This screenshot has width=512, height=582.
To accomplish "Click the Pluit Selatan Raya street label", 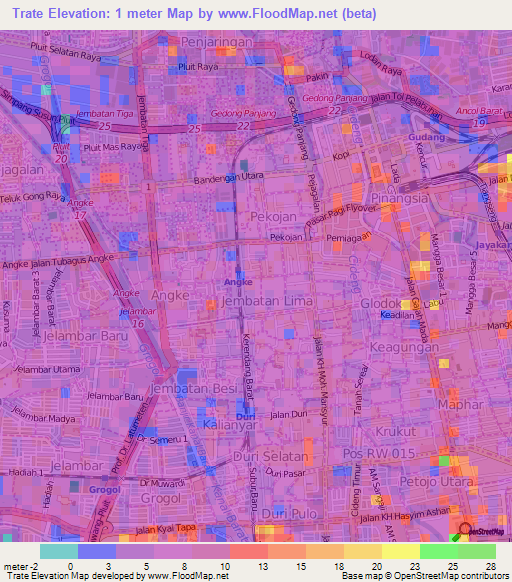I will (66, 52).
